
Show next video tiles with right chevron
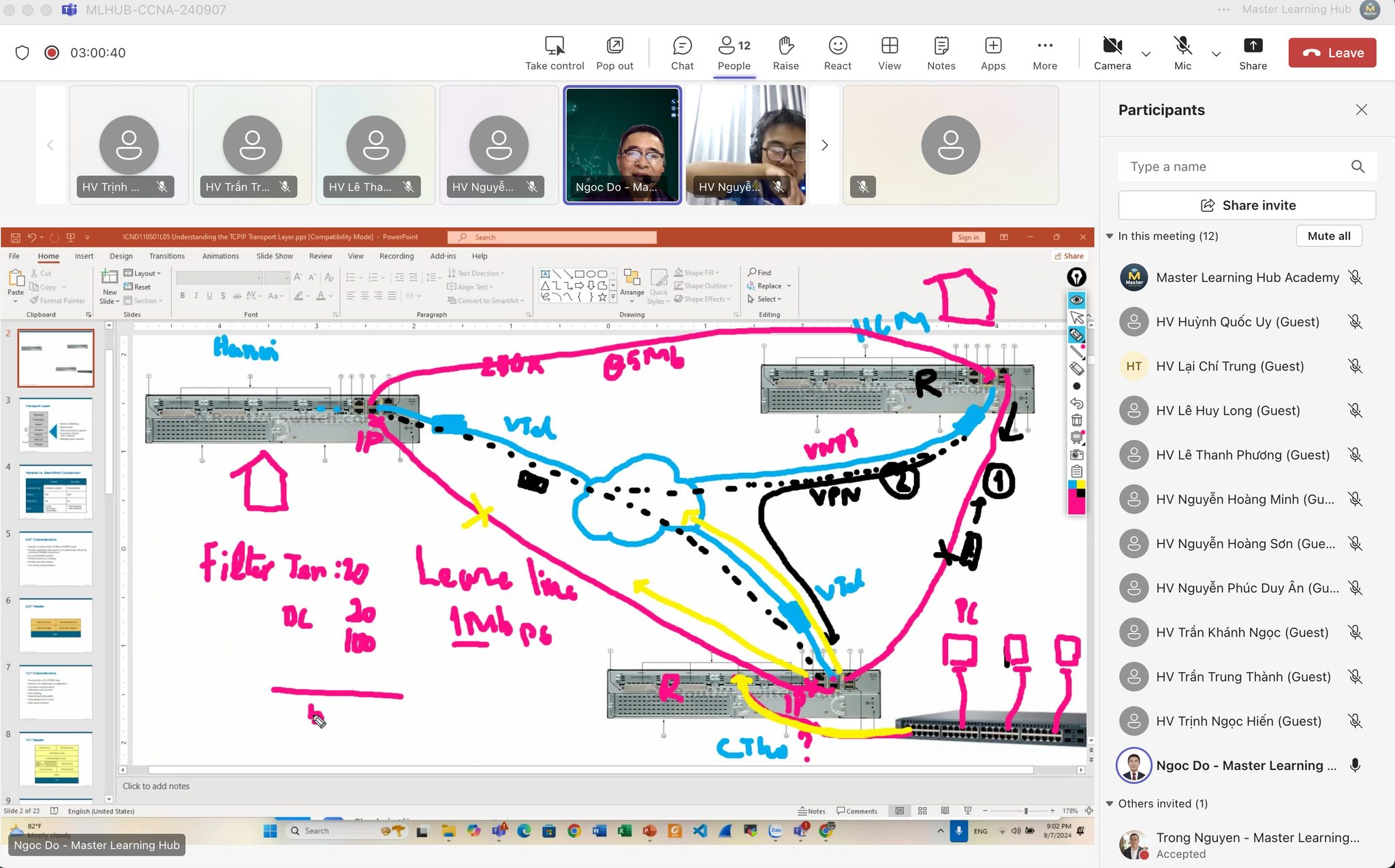[x=824, y=145]
